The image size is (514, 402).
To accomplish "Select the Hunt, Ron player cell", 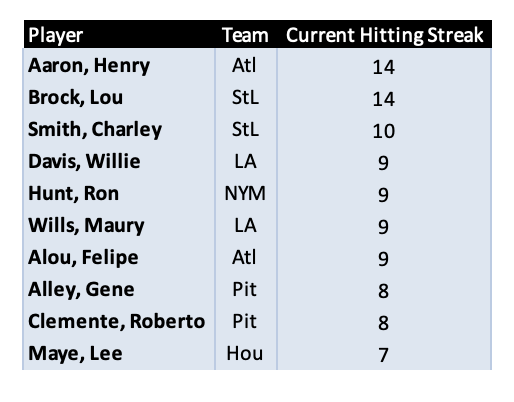I will [119, 193].
